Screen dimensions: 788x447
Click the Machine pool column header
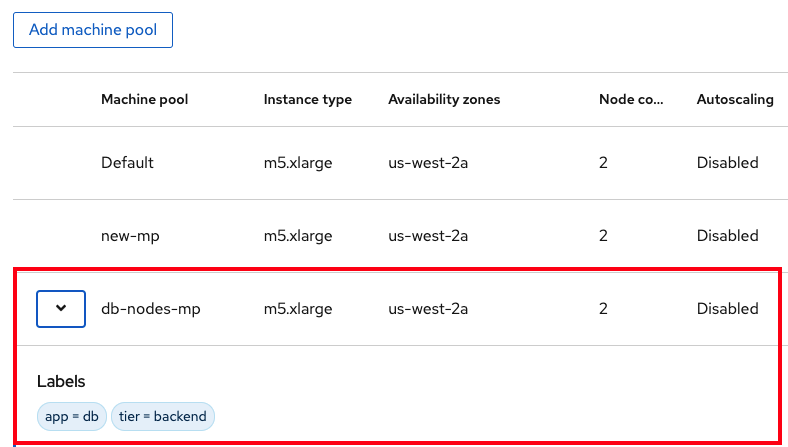(145, 100)
